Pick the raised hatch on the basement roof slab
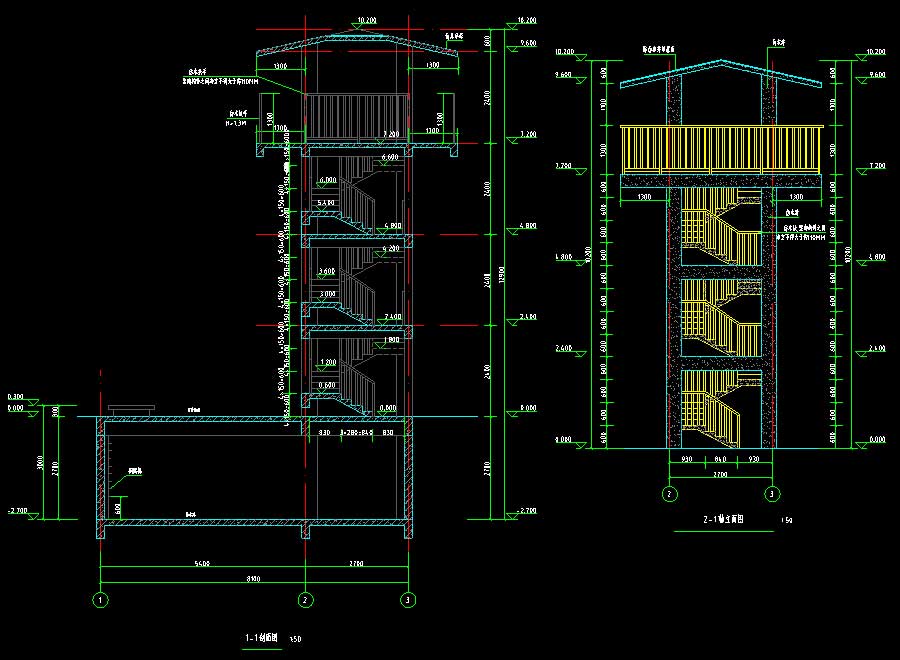 [131, 410]
